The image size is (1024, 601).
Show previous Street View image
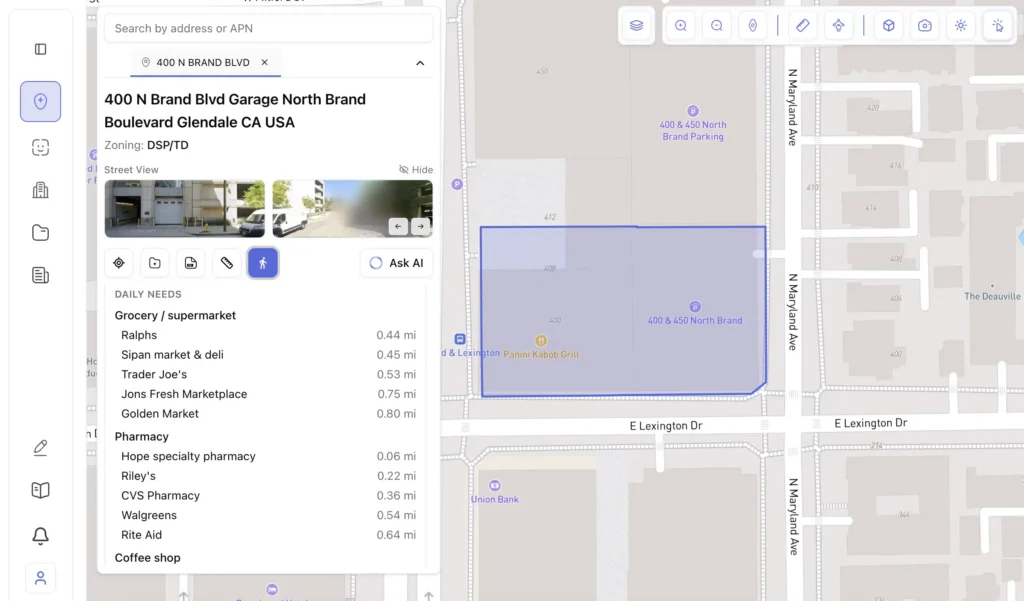coord(398,226)
